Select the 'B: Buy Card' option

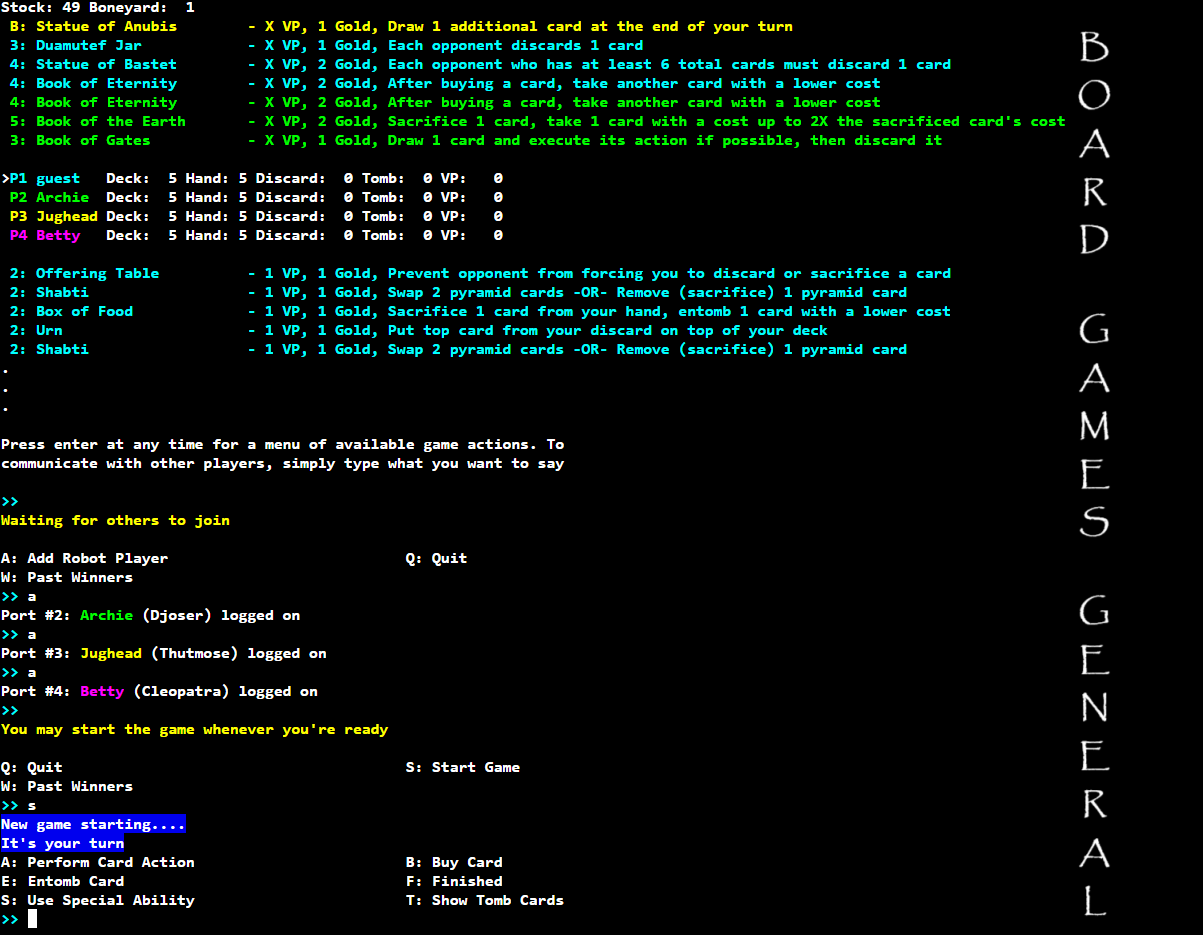(454, 862)
